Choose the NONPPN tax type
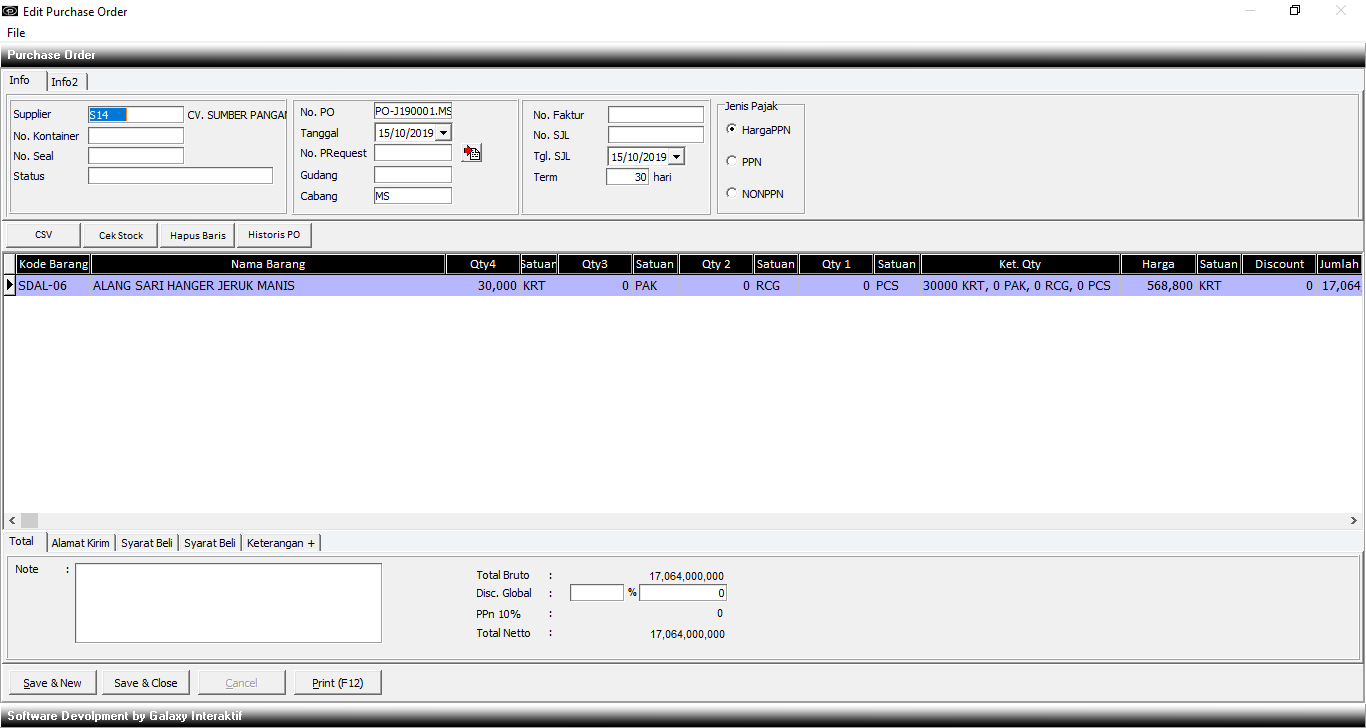The image size is (1366, 728). coord(732,193)
